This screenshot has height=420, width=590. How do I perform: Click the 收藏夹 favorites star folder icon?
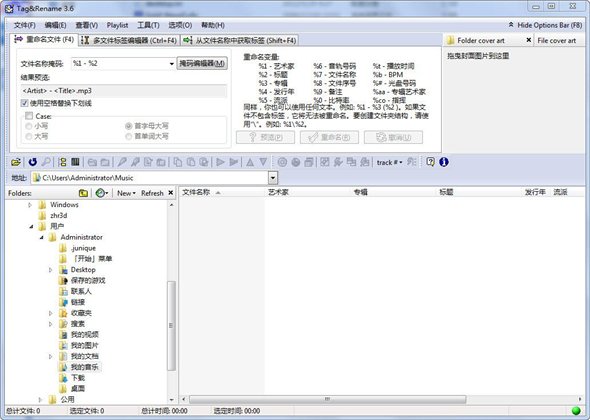[x=63, y=313]
